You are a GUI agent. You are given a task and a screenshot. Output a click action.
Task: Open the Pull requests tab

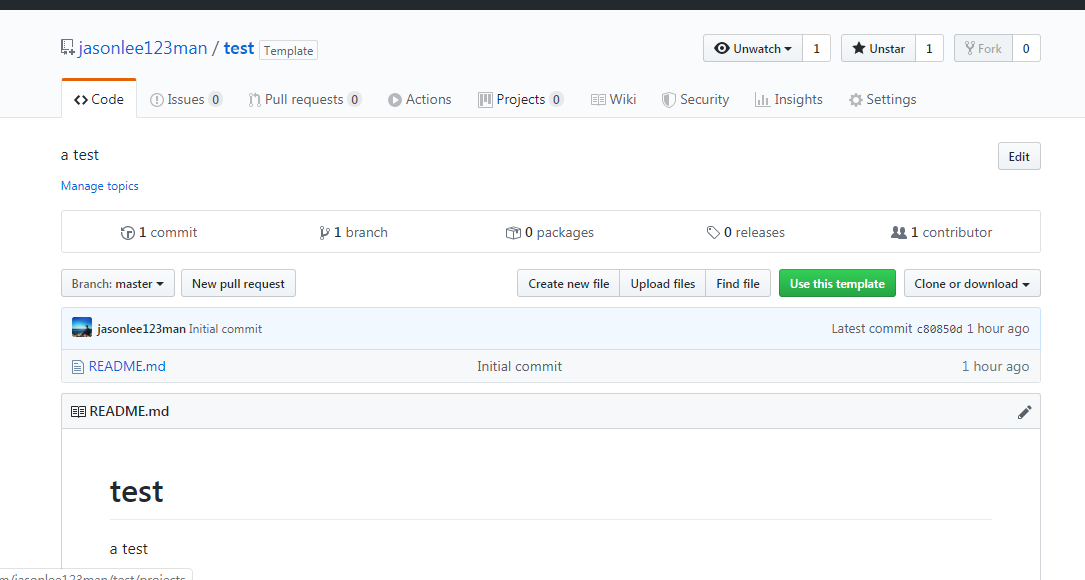pos(304,100)
